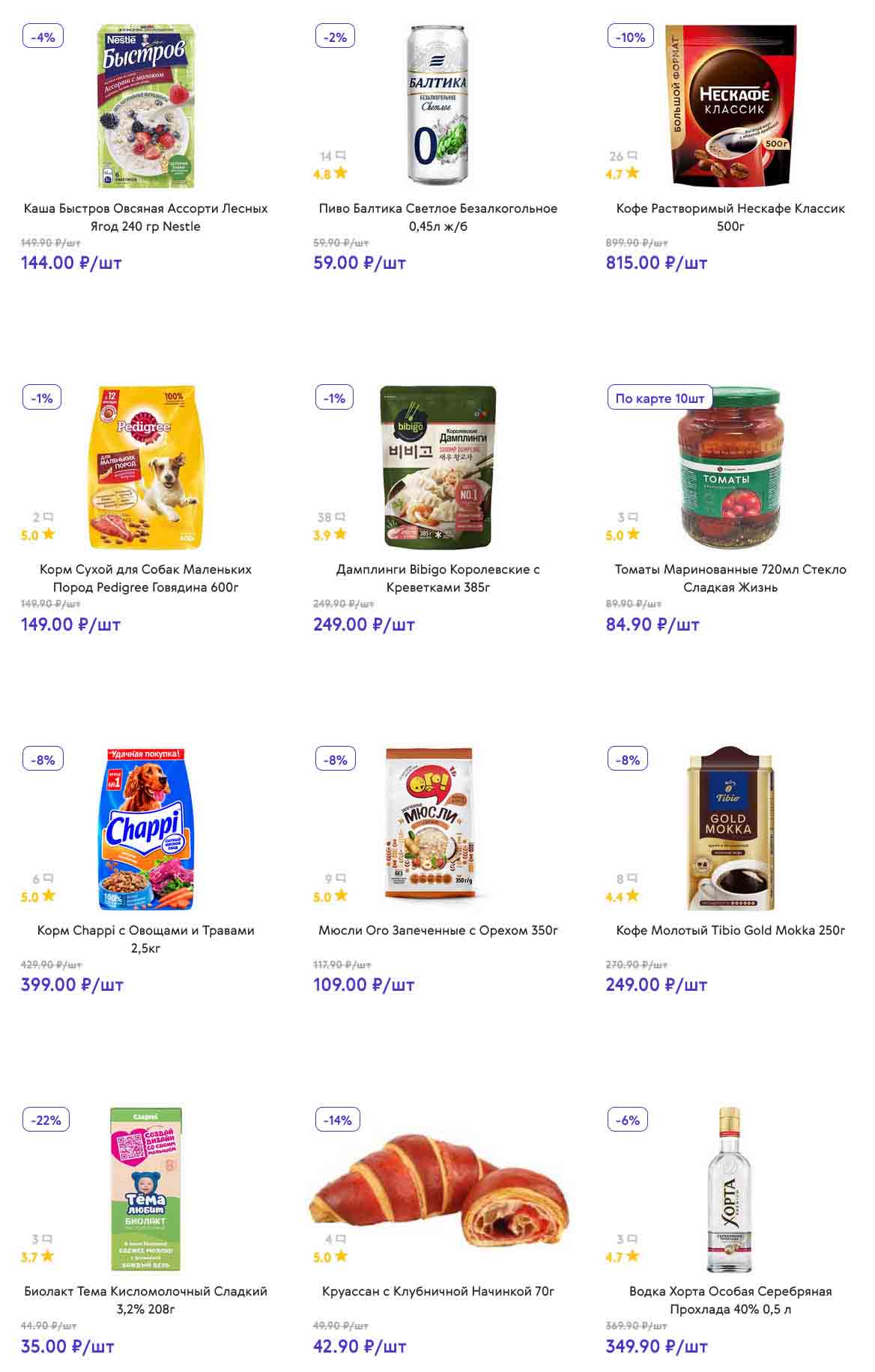Click the -22% discount badge on Биолакт Тема

coord(46,1120)
